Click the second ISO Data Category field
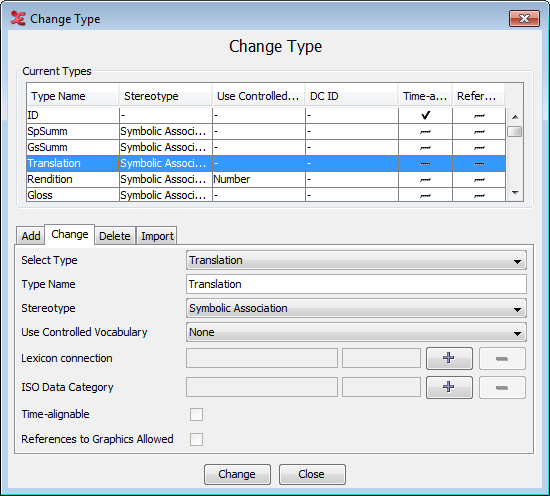Image resolution: width=550 pixels, height=496 pixels. [x=381, y=387]
